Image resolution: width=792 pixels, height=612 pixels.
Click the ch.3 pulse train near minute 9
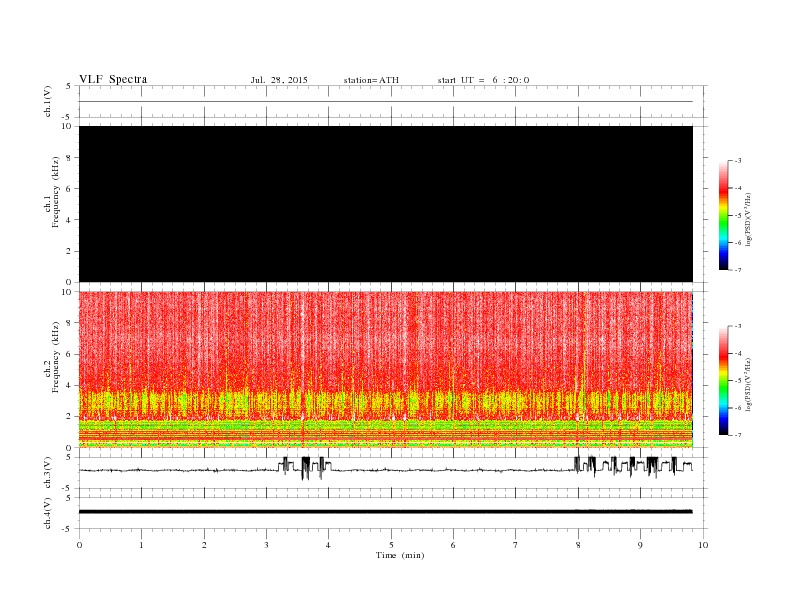[x=633, y=466]
